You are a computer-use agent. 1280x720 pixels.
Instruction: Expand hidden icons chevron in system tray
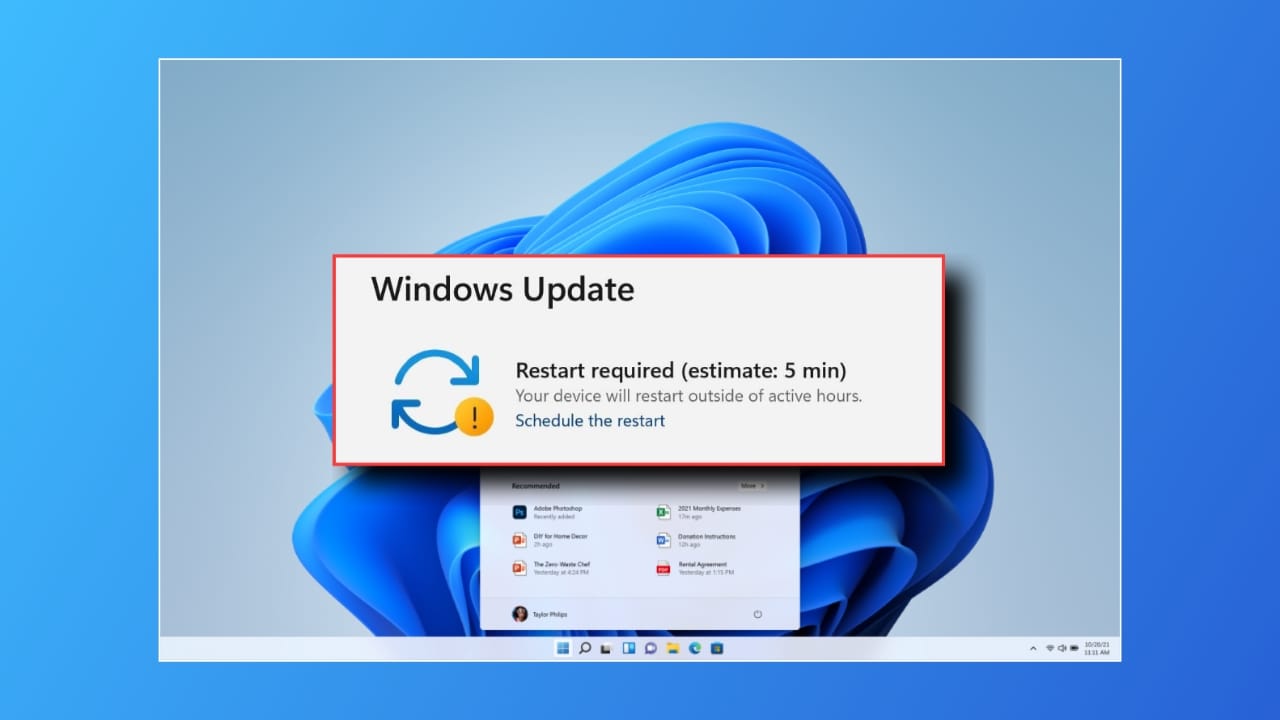[1033, 648]
